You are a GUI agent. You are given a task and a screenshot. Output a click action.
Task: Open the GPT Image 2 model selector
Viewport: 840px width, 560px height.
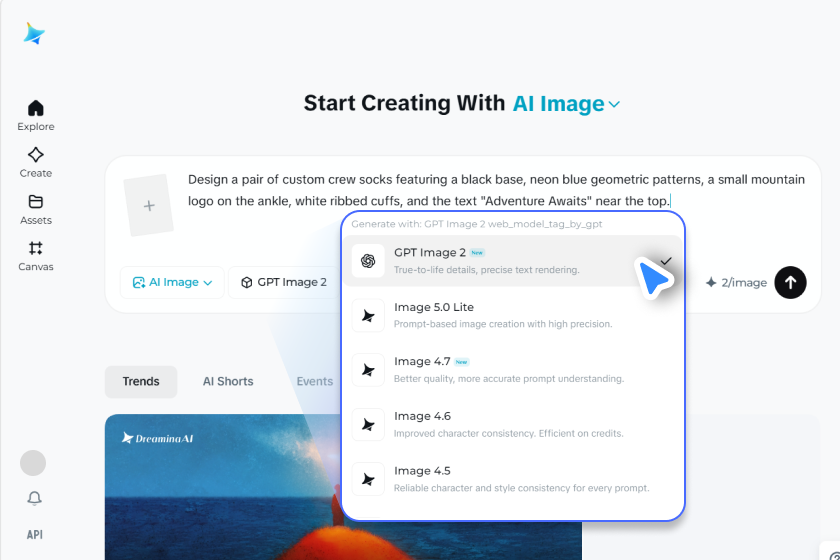(x=283, y=282)
